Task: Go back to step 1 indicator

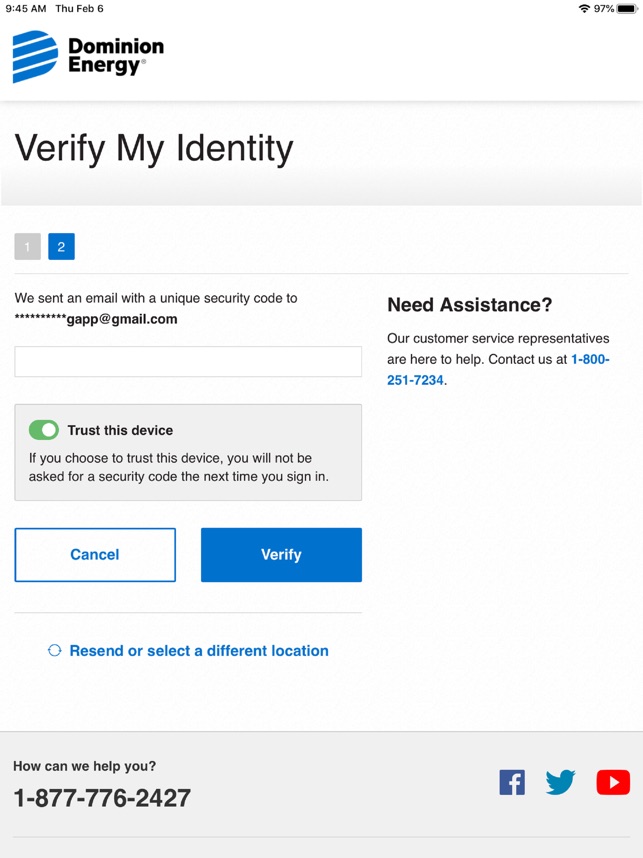Action: click(x=27, y=246)
